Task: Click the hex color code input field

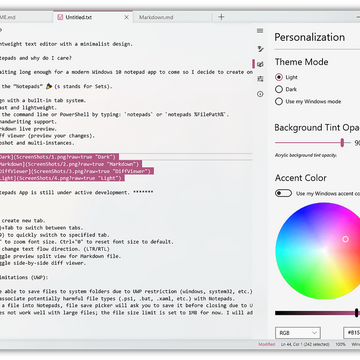Action: 352,333
